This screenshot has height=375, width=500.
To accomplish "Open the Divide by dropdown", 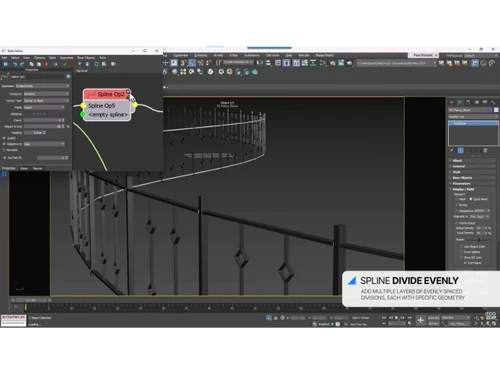I will (46, 94).
